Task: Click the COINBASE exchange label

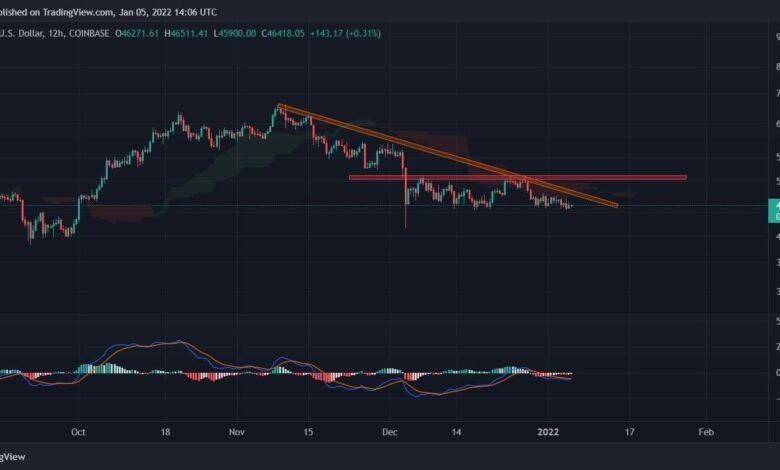Action: [x=89, y=34]
